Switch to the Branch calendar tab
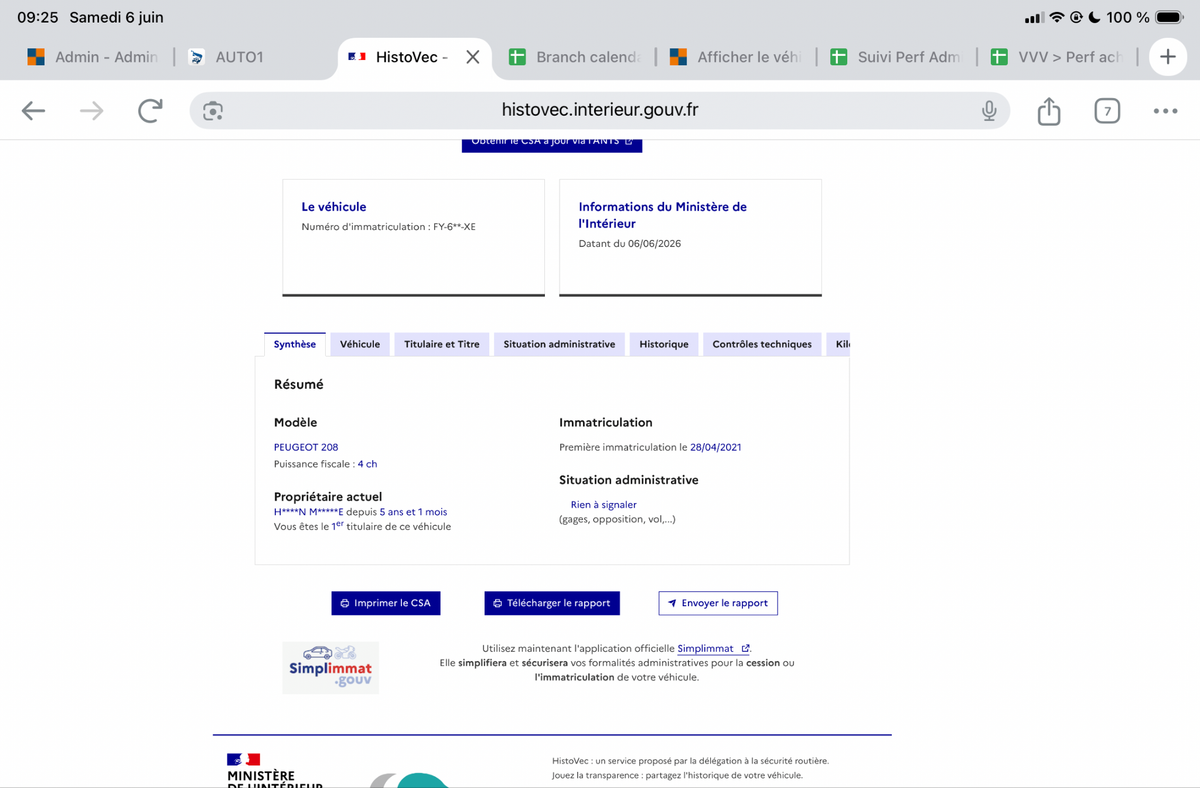1200x788 pixels. 574,57
